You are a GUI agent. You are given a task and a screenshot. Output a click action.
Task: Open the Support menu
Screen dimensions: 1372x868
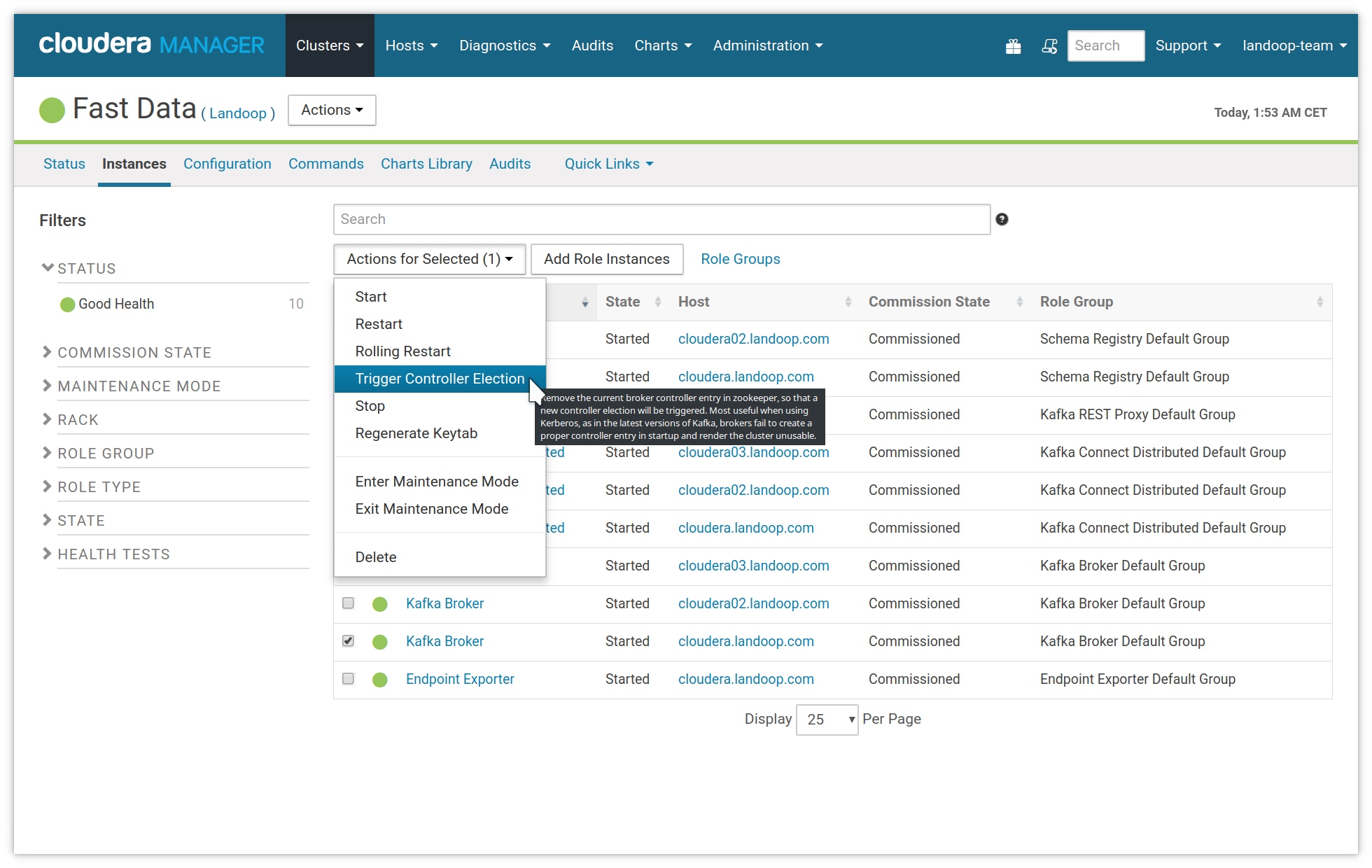1188,45
